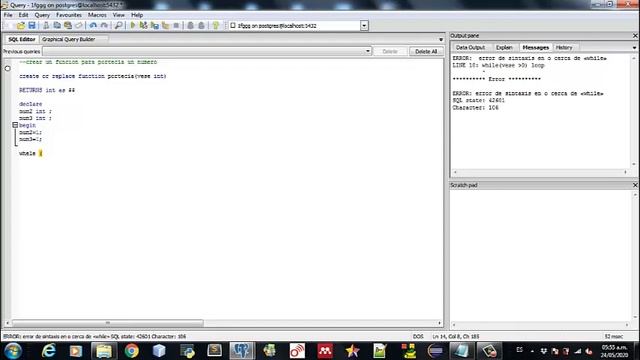Switch to pgAdmin elephant icon in taskbar
This screenshot has width=640, height=360.
(242, 351)
